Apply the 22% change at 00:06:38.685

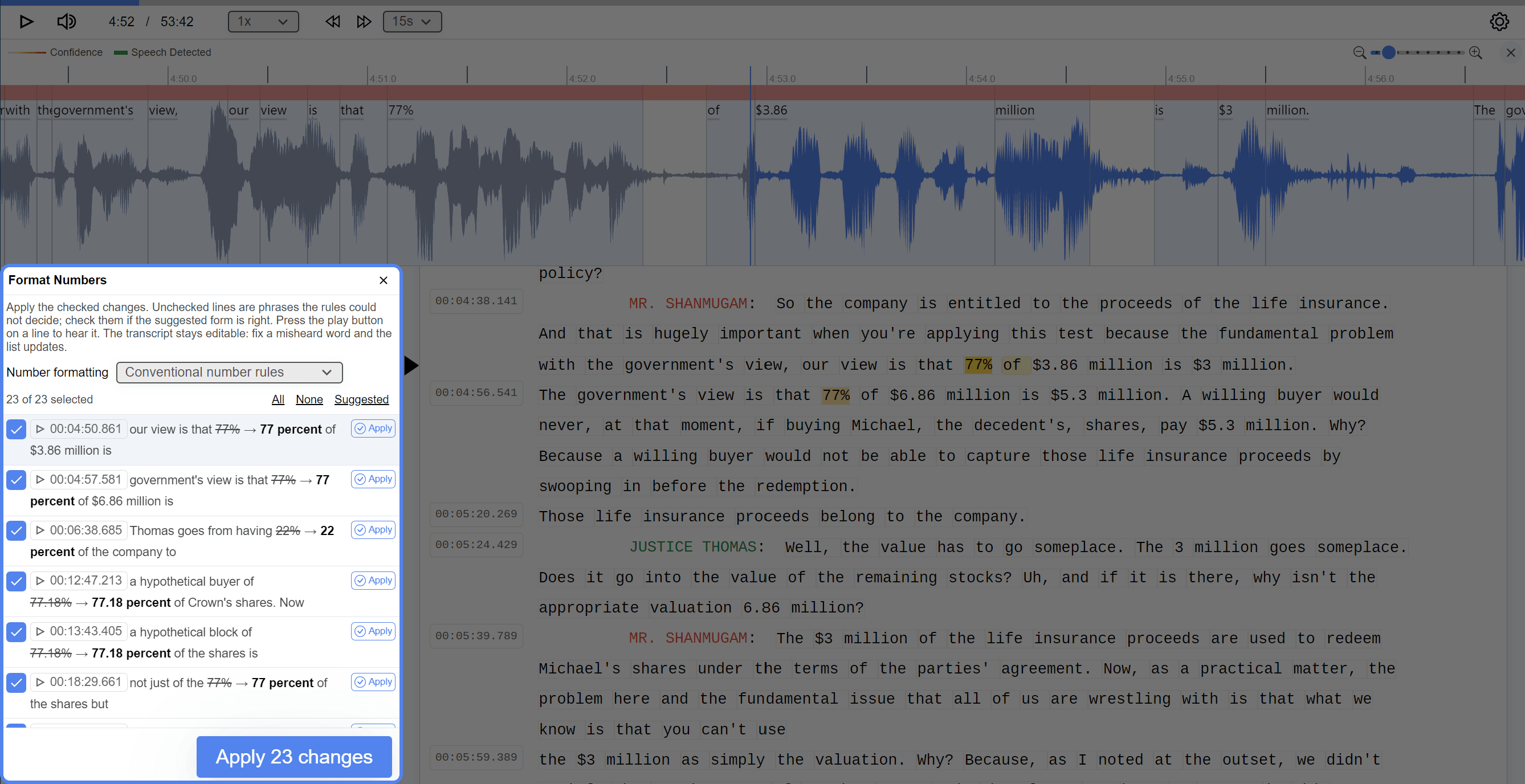click(373, 529)
